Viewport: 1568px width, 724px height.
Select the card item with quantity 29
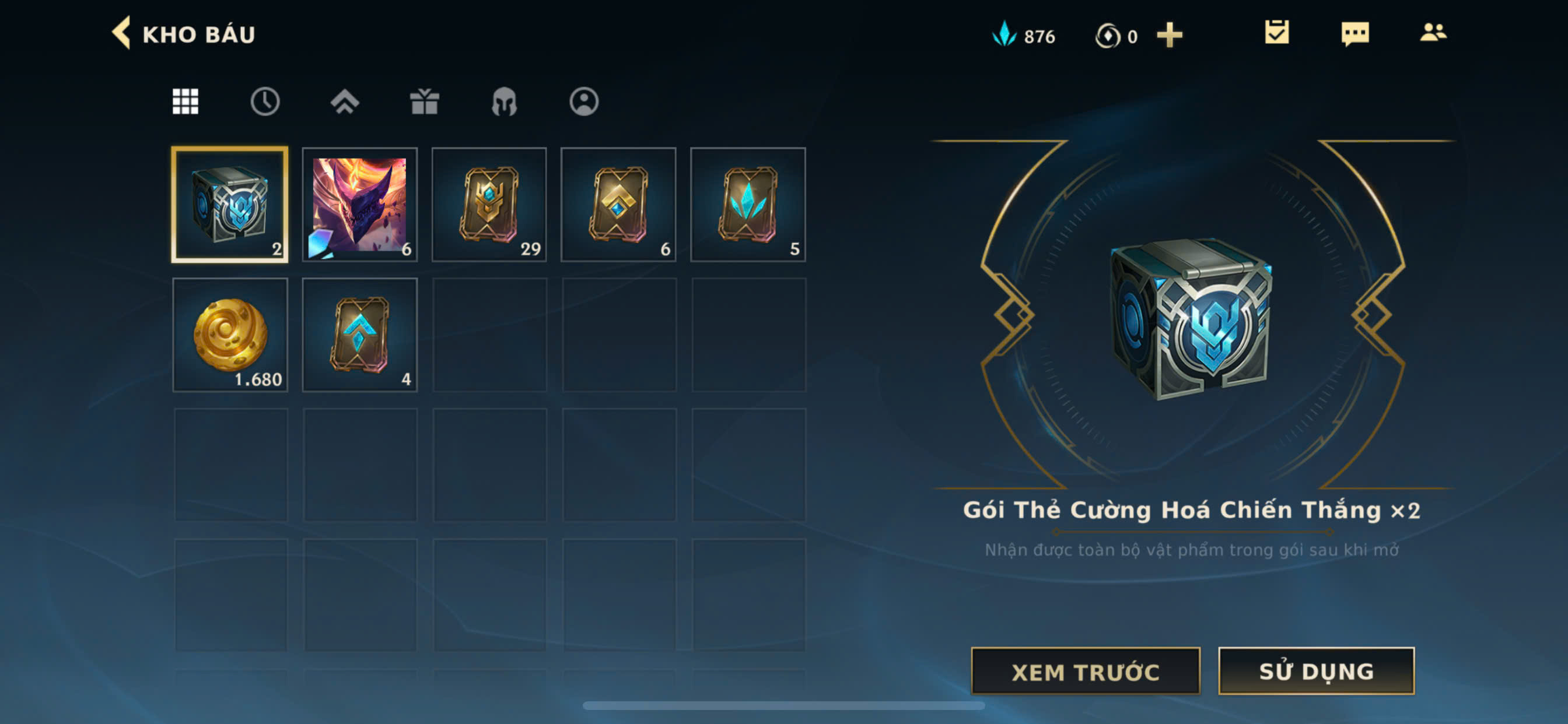coord(489,205)
